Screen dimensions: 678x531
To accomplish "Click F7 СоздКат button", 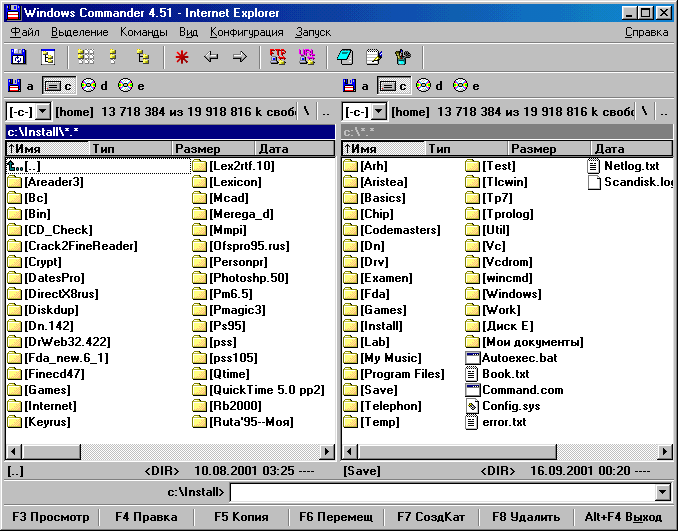I will point(431,517).
